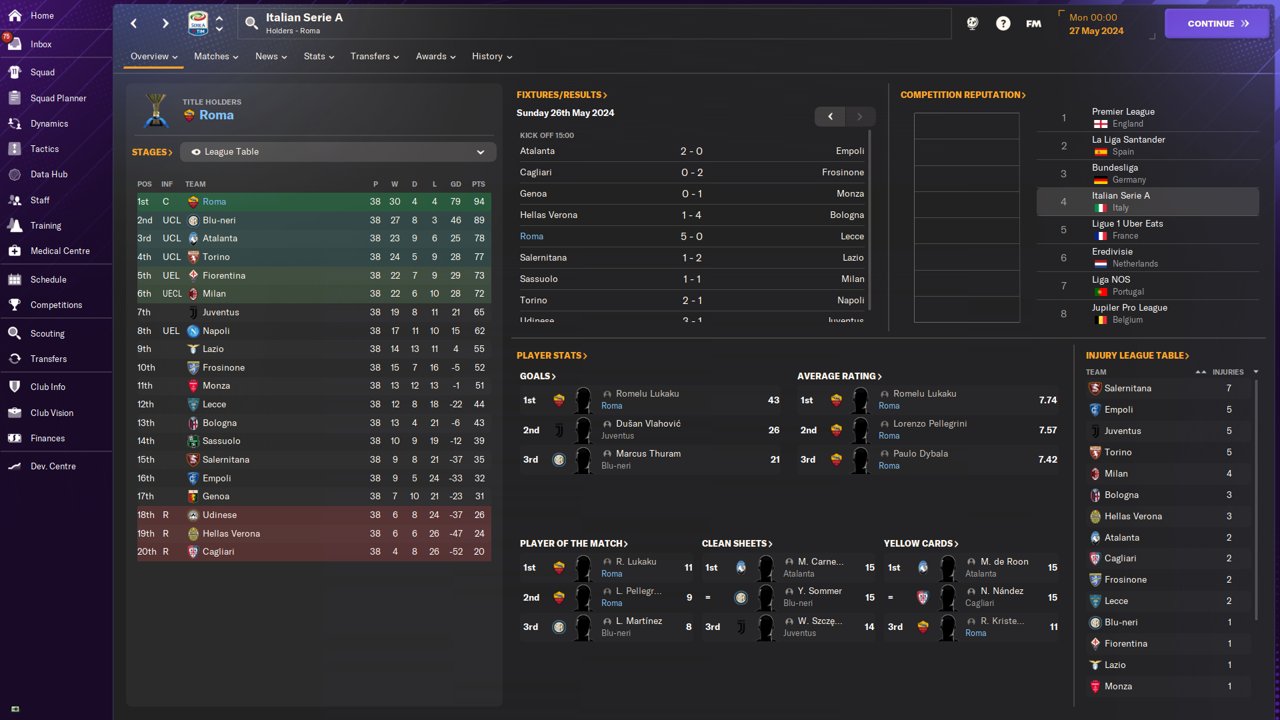Open the News tab menu
The width and height of the screenshot is (1280, 720).
click(x=271, y=56)
